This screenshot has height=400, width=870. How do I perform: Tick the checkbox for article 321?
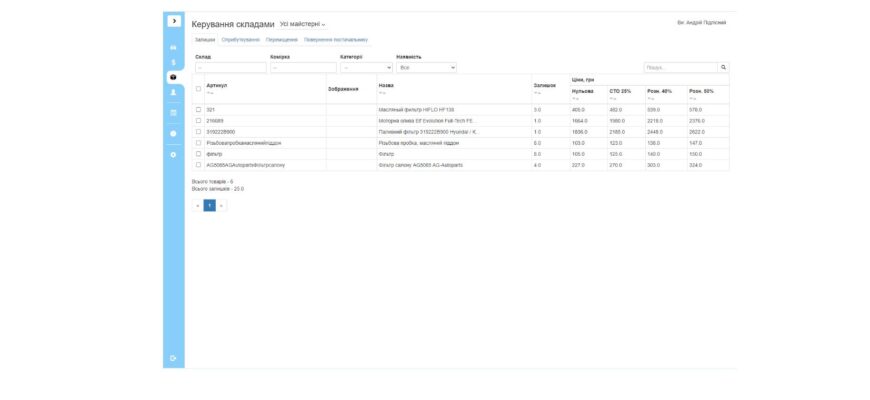pos(198,109)
